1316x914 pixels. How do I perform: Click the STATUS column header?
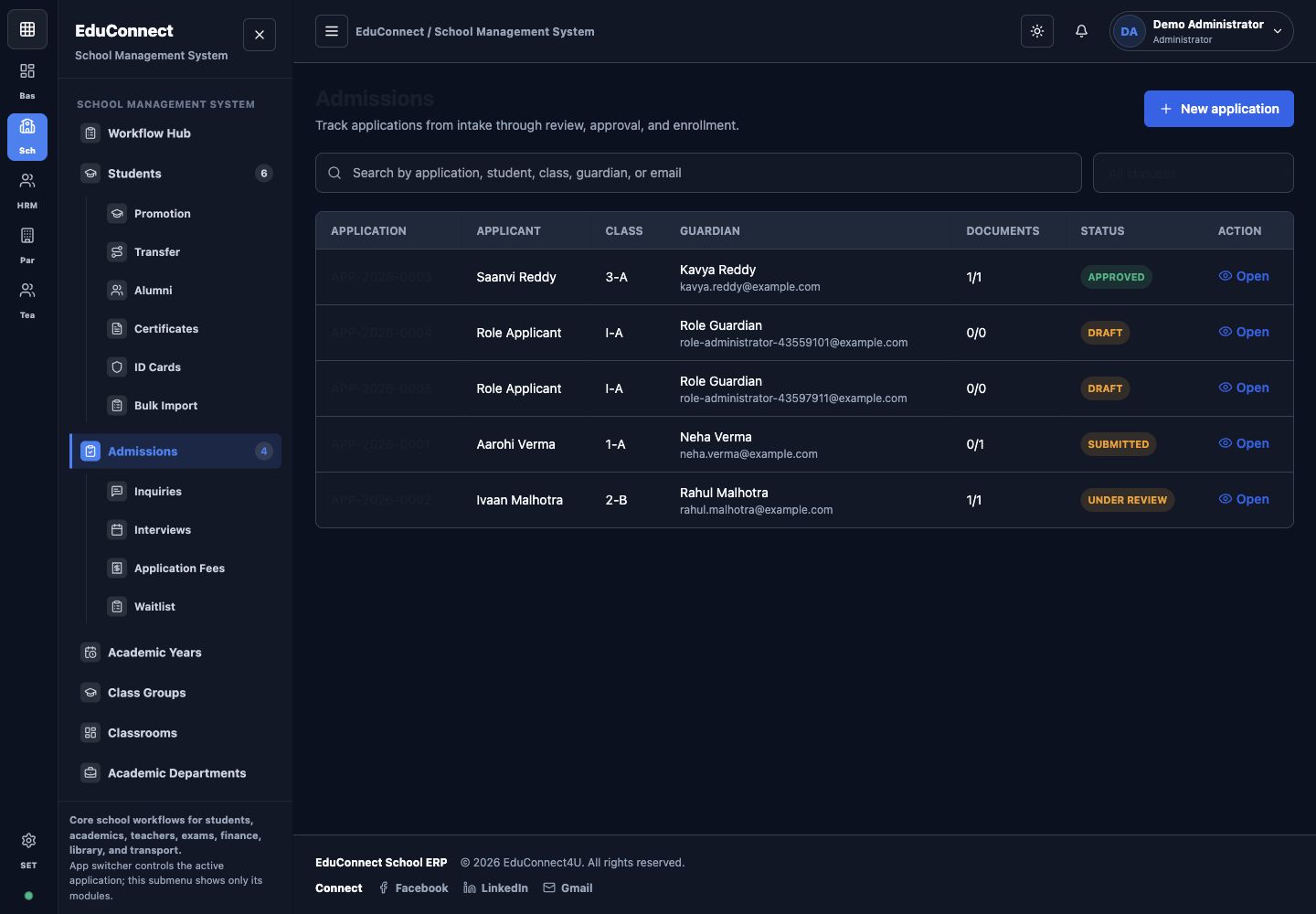(x=1102, y=231)
